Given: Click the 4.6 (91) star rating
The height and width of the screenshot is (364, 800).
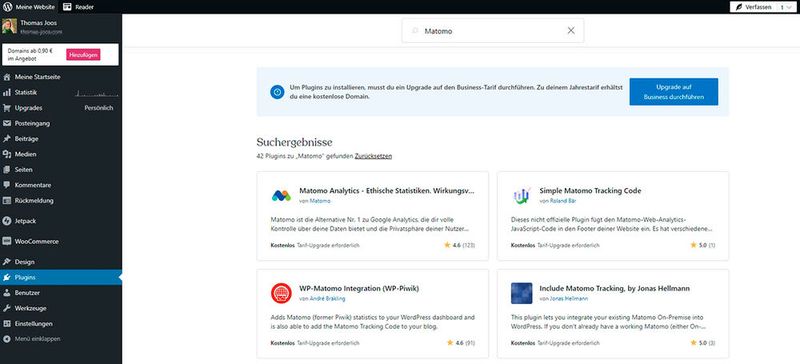Looking at the screenshot, I should click(461, 343).
